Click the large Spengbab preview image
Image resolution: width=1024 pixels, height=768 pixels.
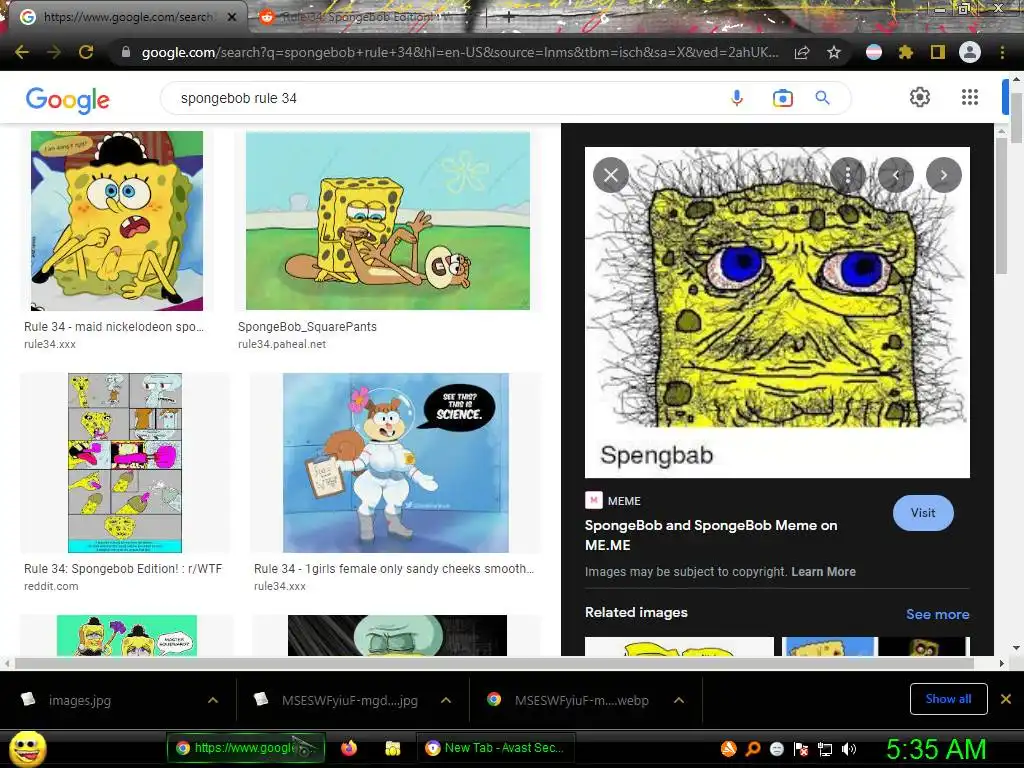(x=777, y=312)
